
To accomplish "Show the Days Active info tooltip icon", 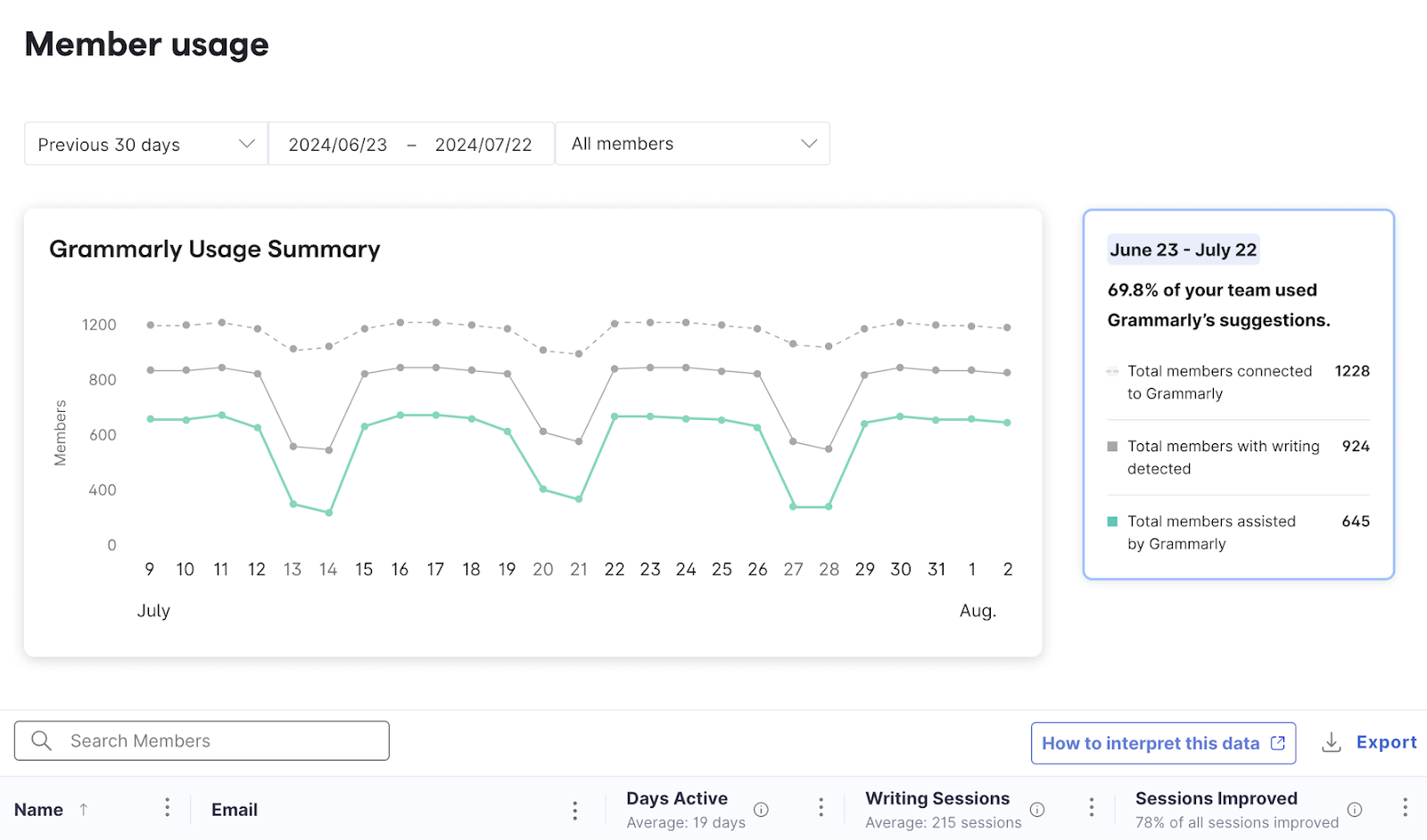I will (761, 810).
